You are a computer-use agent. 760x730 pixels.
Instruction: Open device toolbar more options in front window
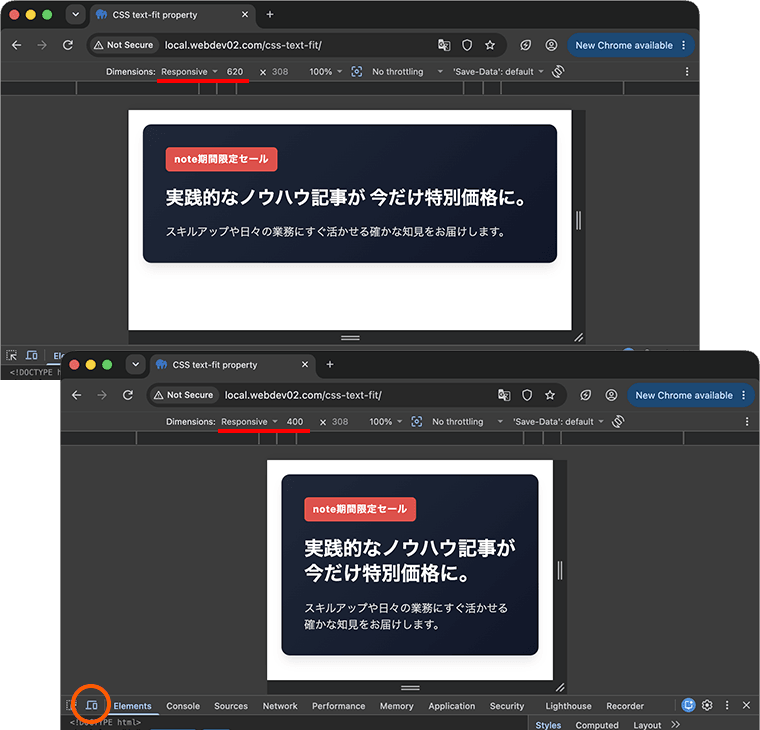(746, 422)
